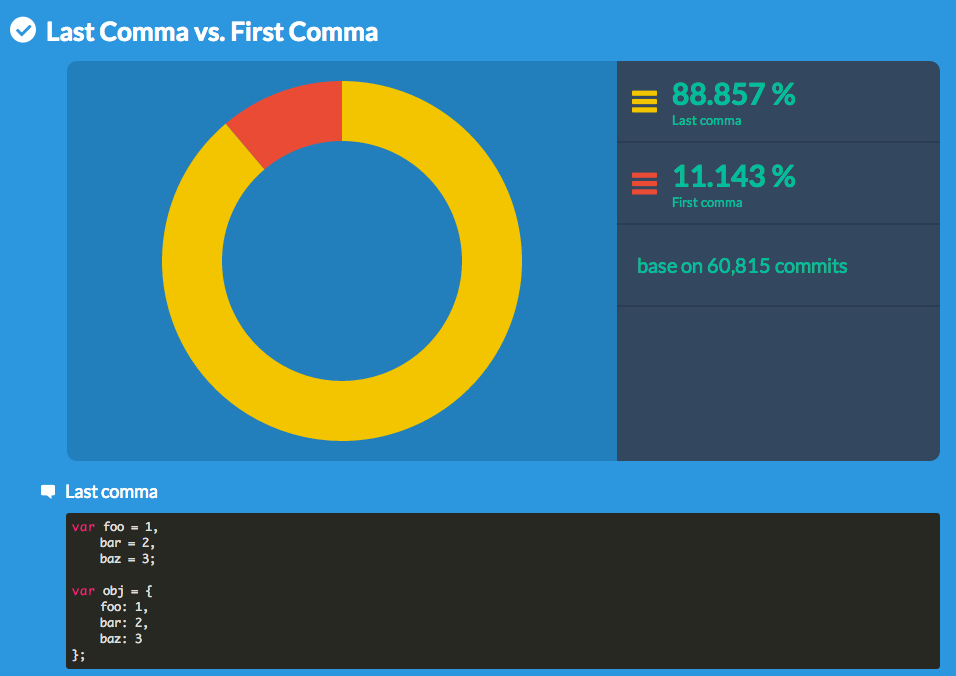956x676 pixels.
Task: Click the "bar: 2," line inside obj
Action: [124, 622]
